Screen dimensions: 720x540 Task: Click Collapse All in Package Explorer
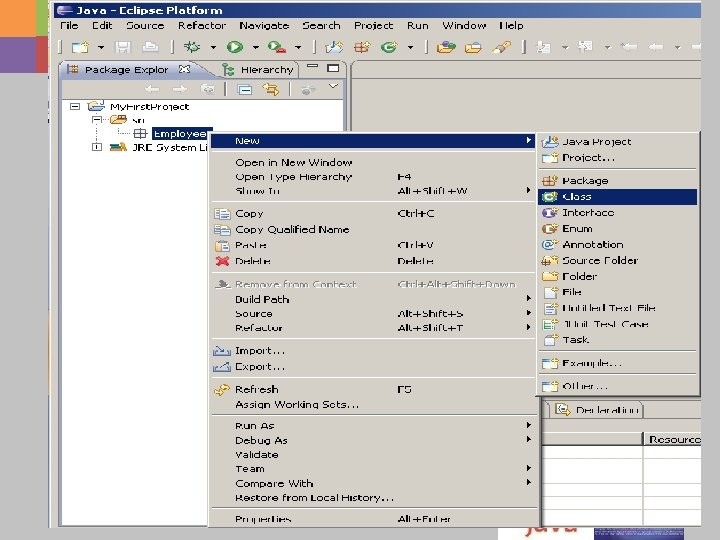[x=244, y=89]
